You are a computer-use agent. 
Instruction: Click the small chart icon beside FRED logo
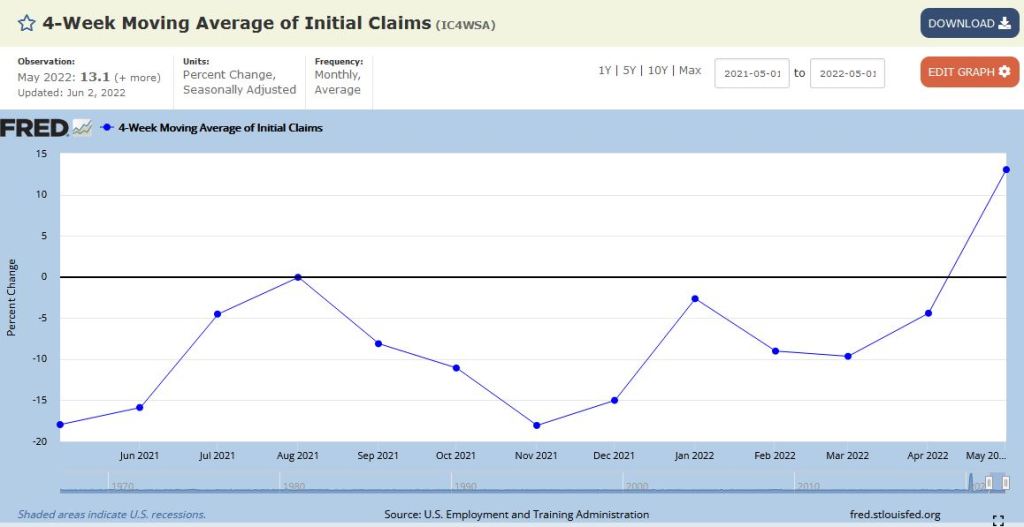pos(82,128)
